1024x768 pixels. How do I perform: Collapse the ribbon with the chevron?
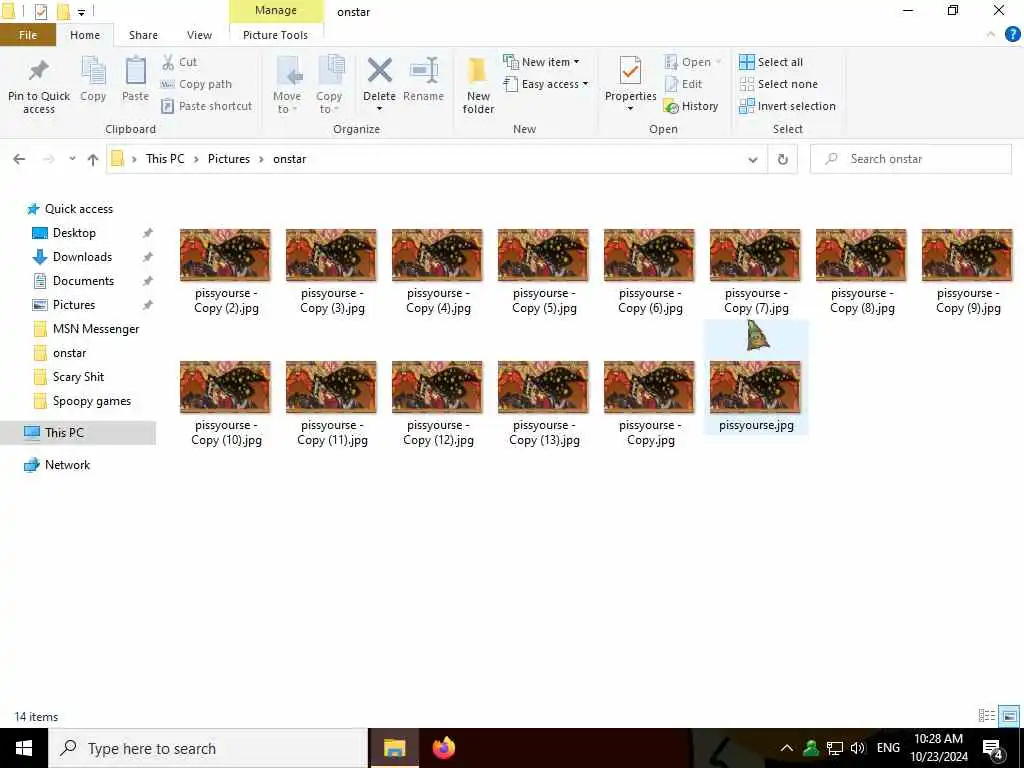click(991, 34)
